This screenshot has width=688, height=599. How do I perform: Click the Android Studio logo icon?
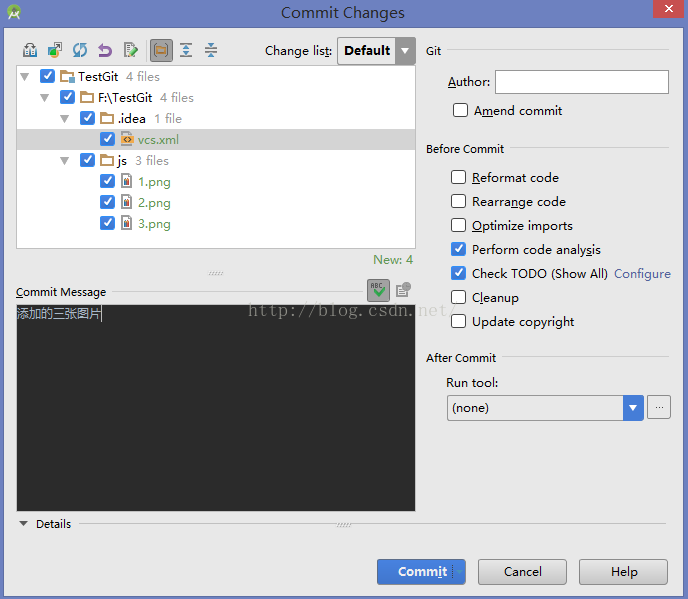[14, 12]
